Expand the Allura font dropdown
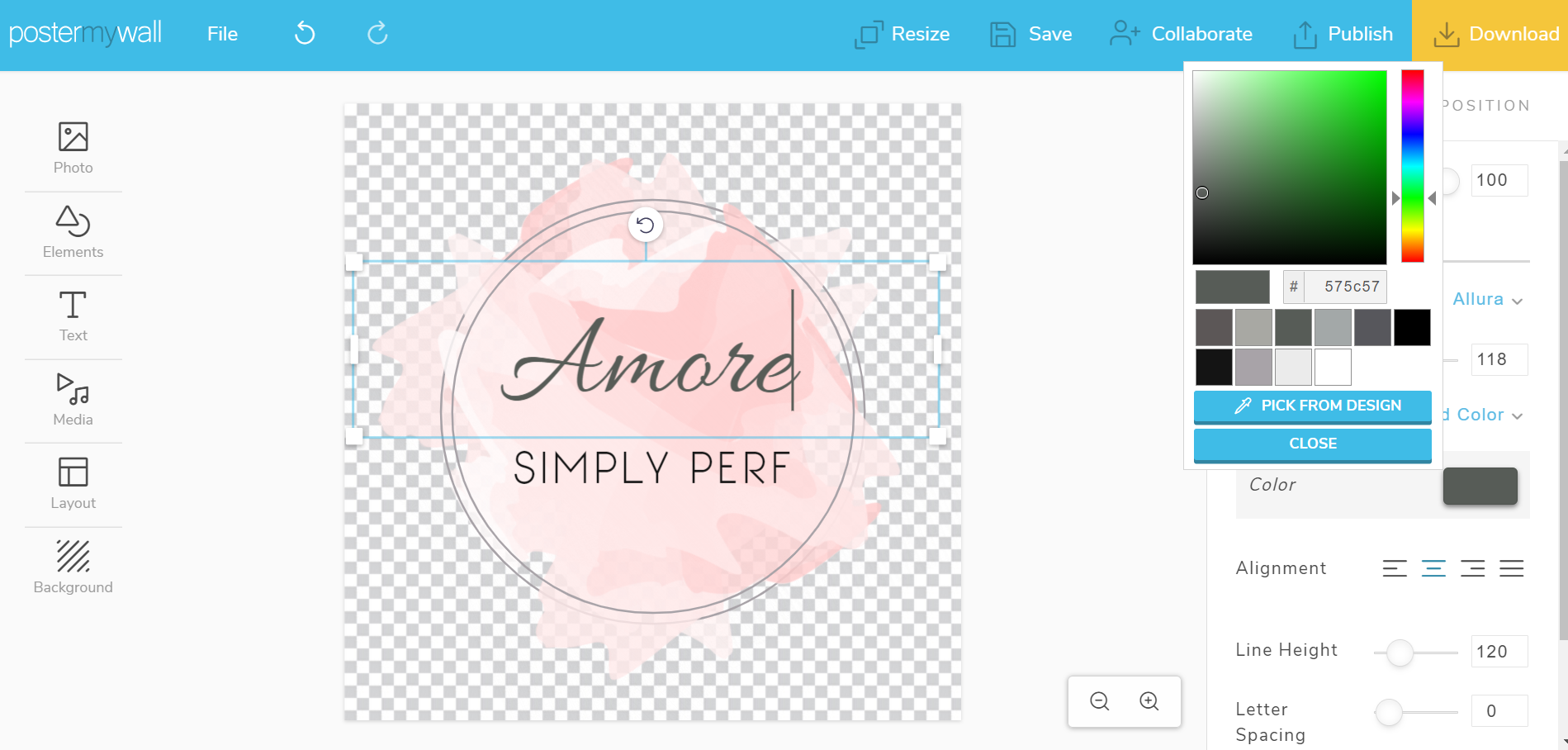 pos(1487,300)
